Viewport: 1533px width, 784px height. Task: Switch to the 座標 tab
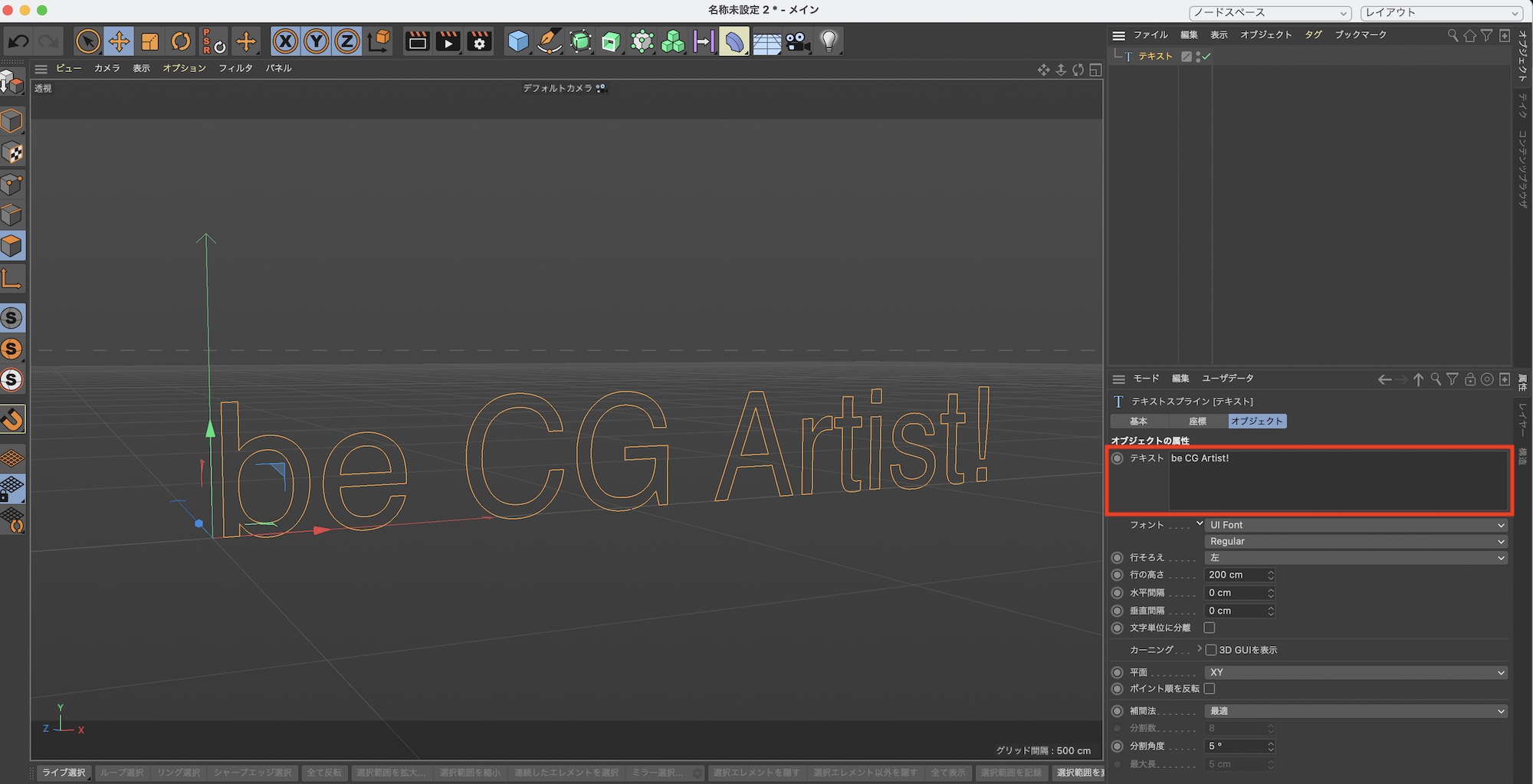1197,422
